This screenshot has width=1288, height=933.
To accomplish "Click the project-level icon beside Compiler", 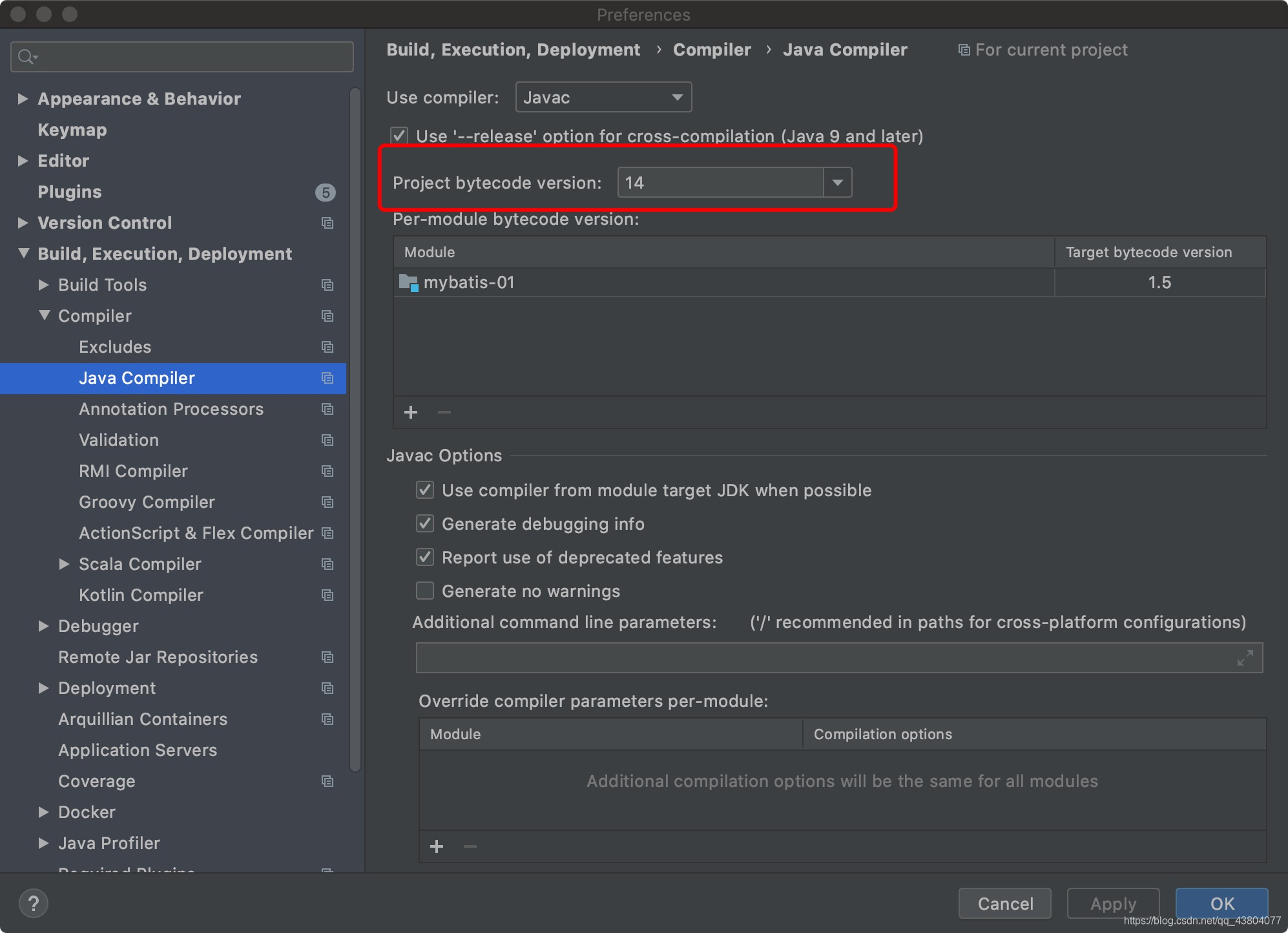I will [327, 316].
